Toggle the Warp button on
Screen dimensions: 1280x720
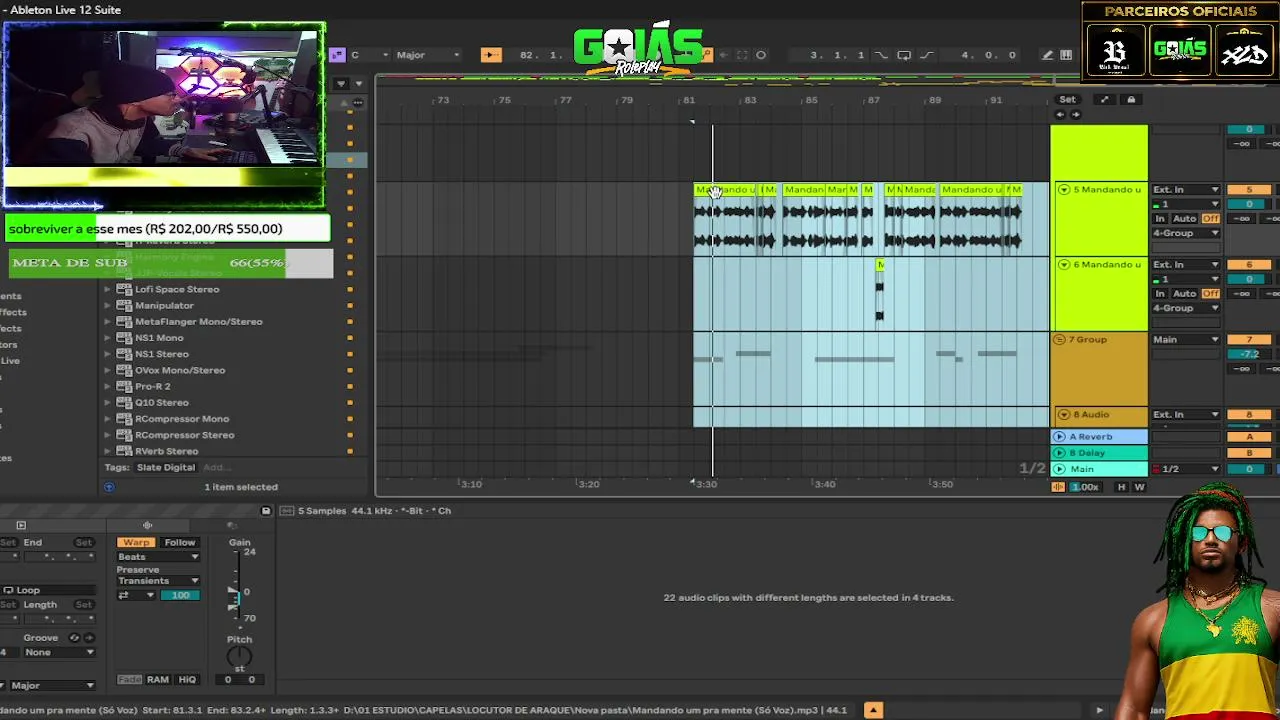(x=135, y=543)
